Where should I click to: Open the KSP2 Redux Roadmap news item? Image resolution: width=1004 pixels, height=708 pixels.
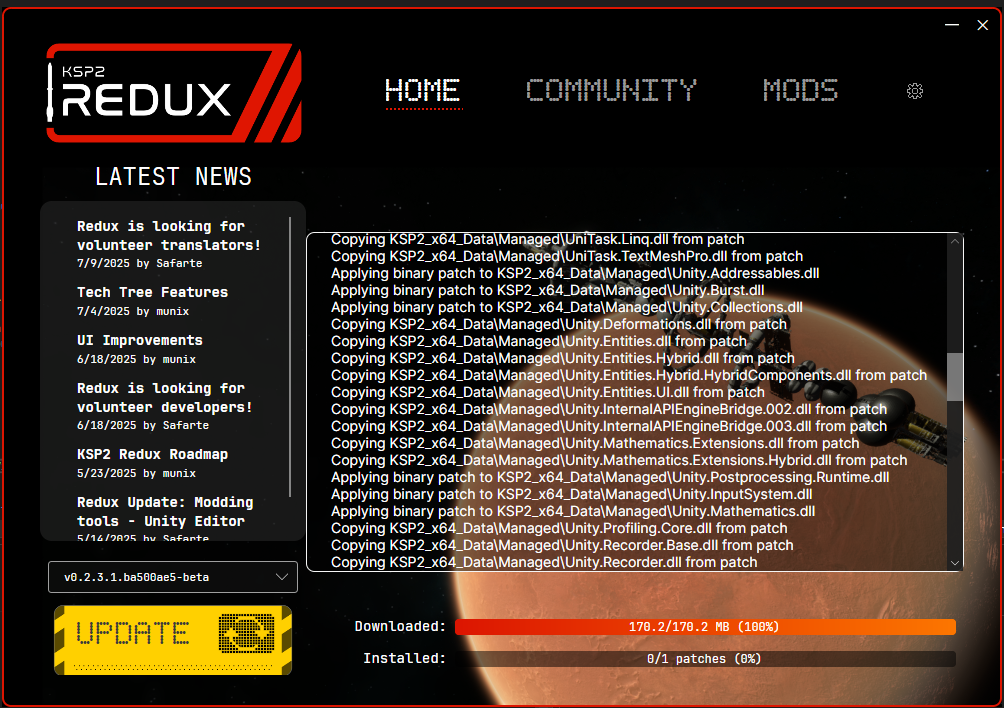tap(152, 455)
